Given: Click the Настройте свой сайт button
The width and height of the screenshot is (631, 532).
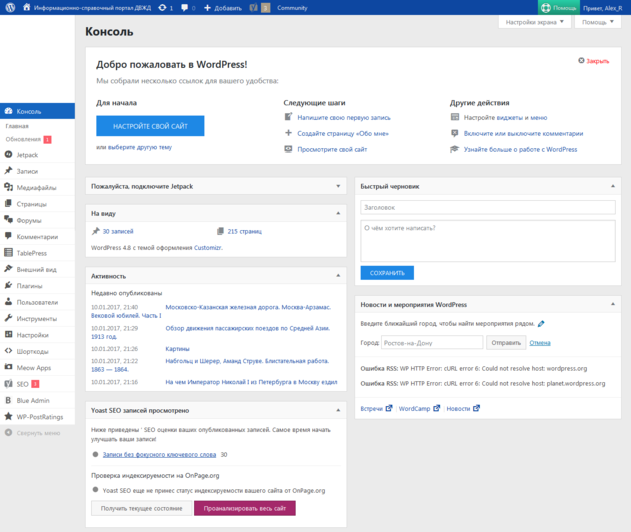Looking at the screenshot, I should pos(150,126).
